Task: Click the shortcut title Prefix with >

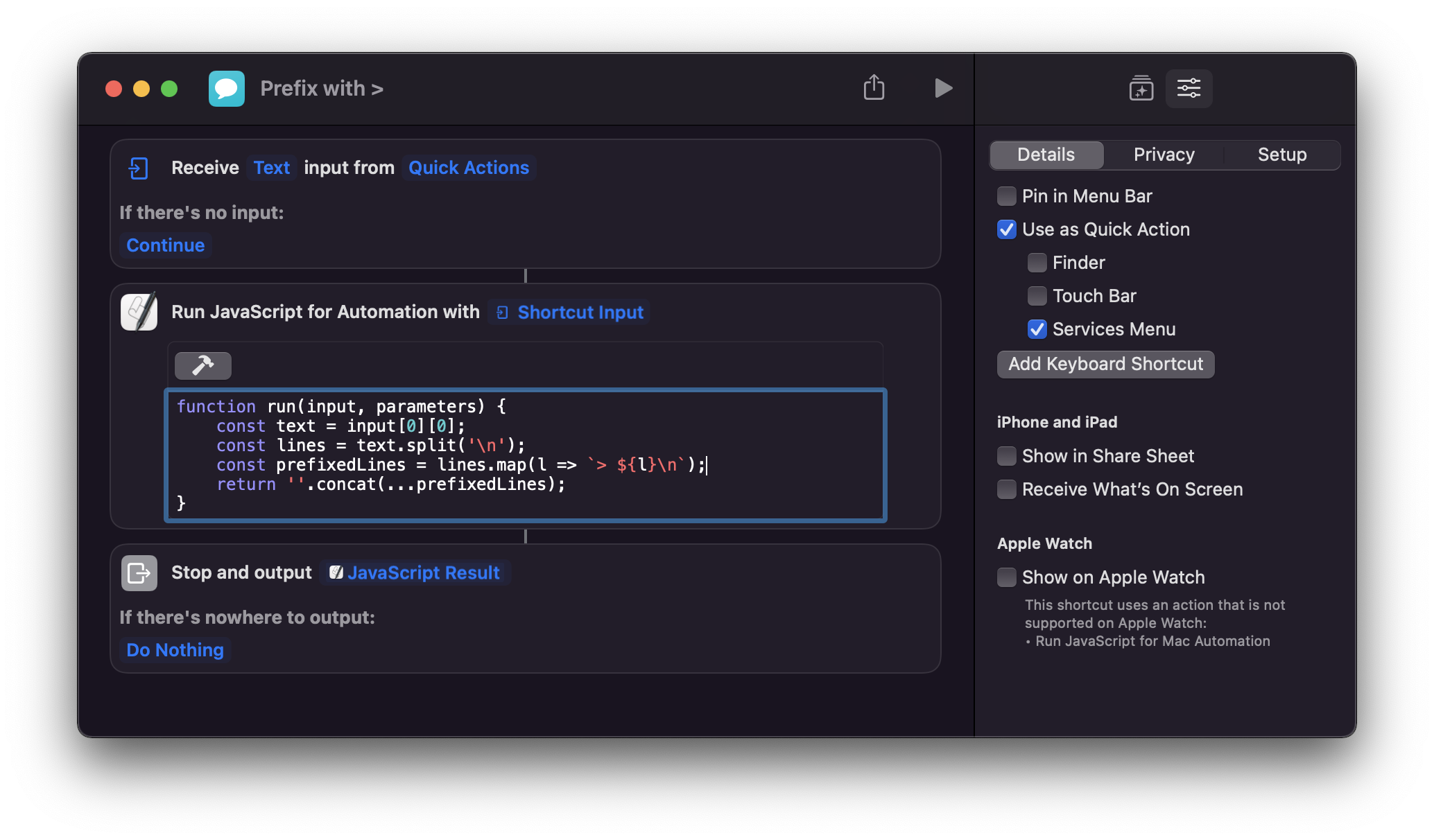Action: (x=322, y=89)
